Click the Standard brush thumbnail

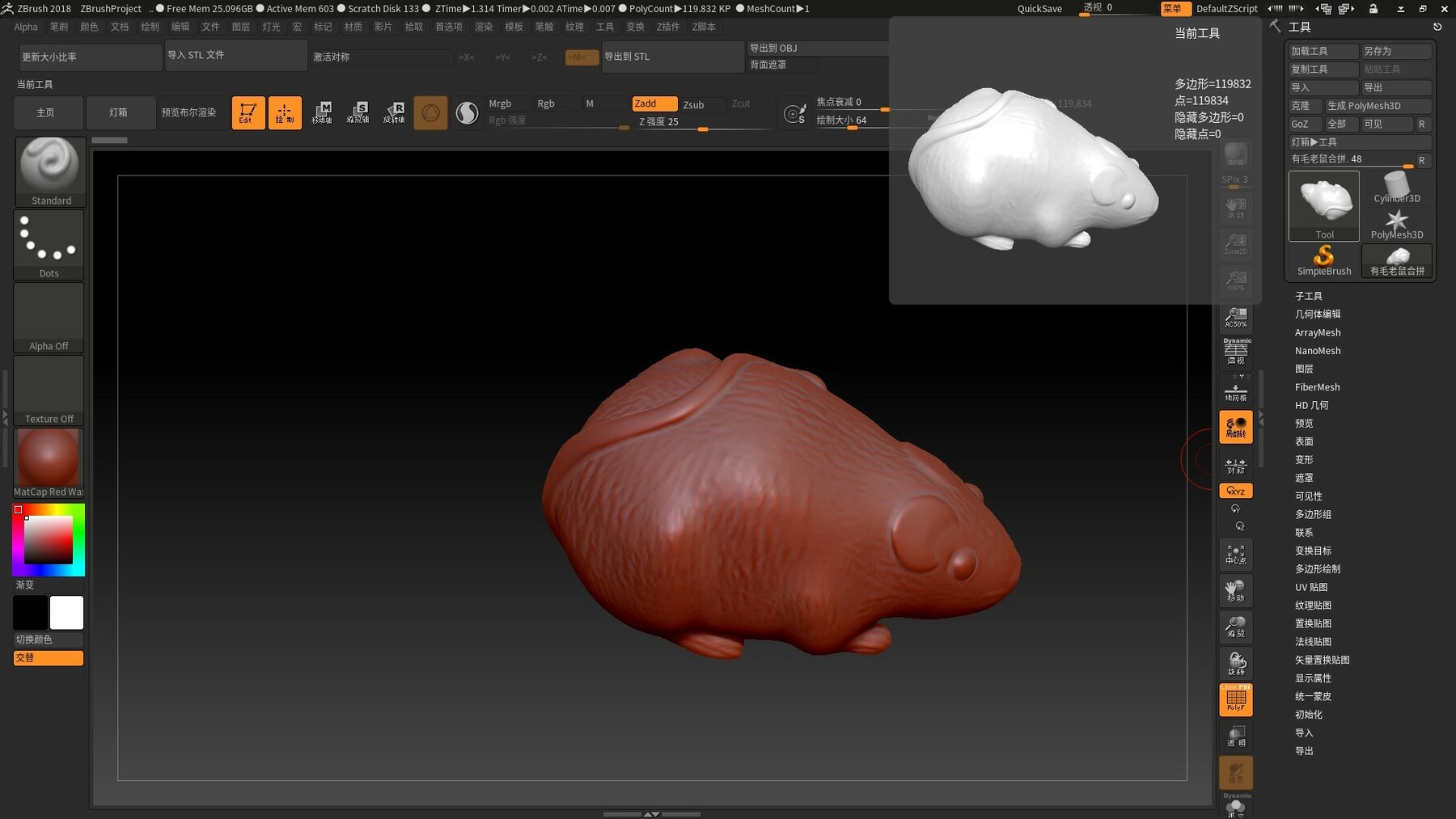(49, 166)
